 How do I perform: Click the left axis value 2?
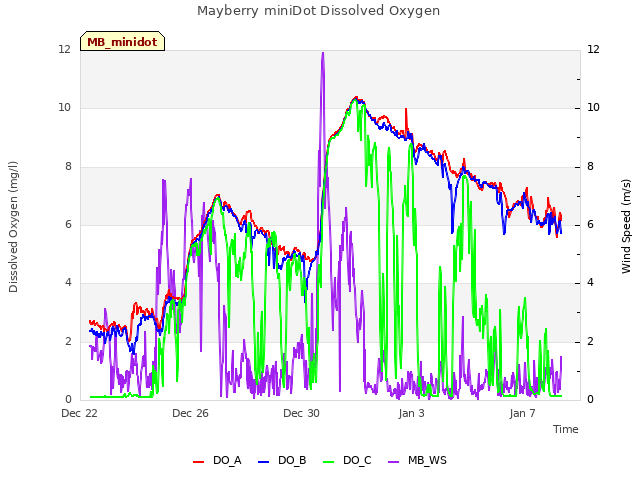coord(68,341)
